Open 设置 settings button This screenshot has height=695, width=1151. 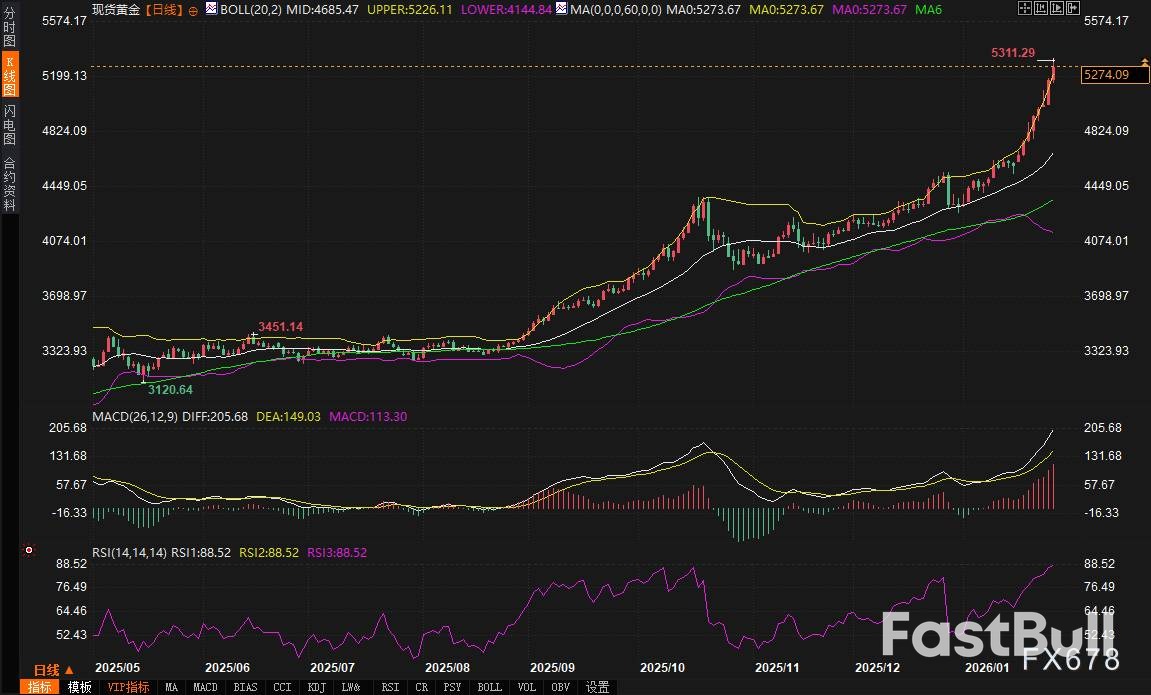click(x=597, y=687)
